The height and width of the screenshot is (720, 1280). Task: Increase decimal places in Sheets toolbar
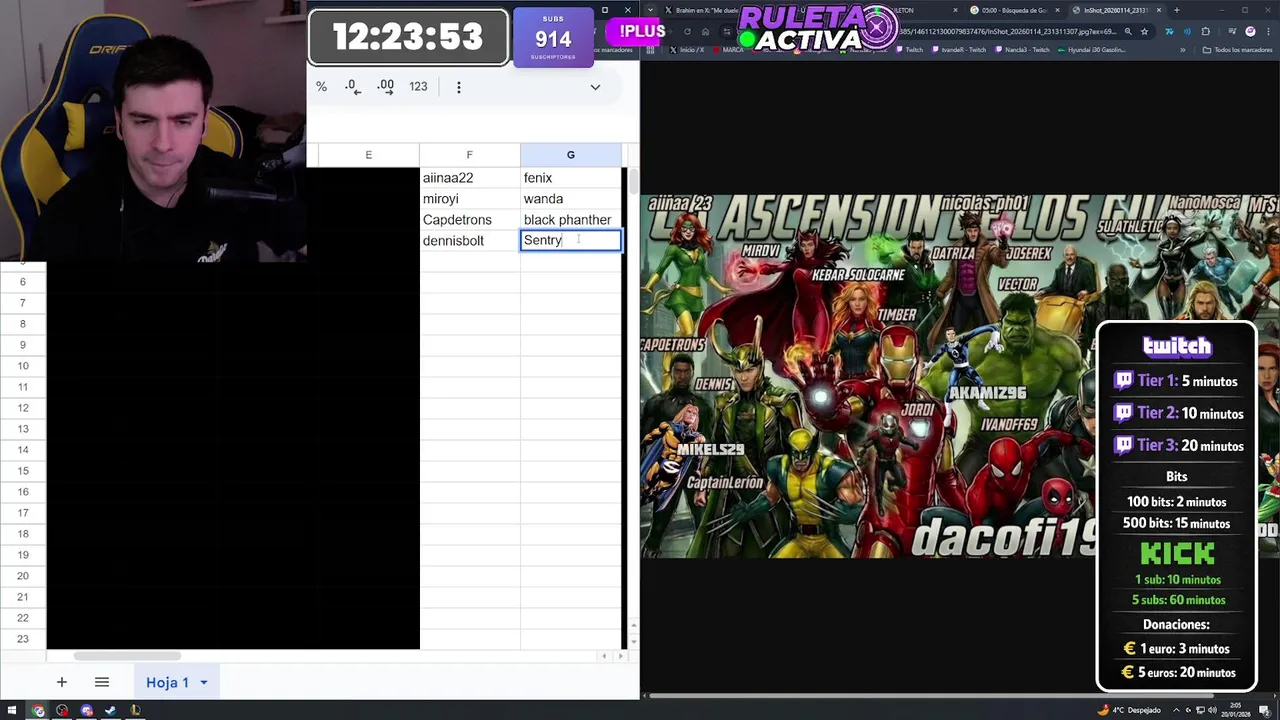pyautogui.click(x=385, y=87)
